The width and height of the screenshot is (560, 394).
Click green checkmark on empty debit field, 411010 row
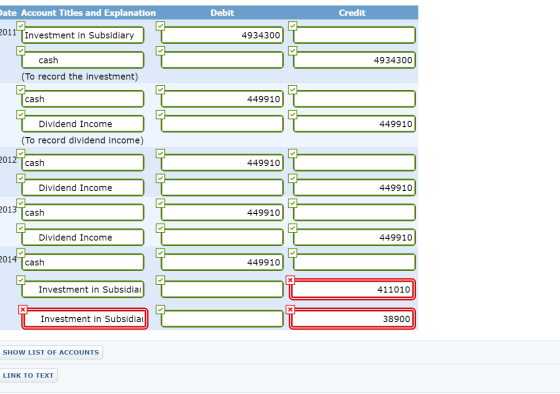[160, 280]
